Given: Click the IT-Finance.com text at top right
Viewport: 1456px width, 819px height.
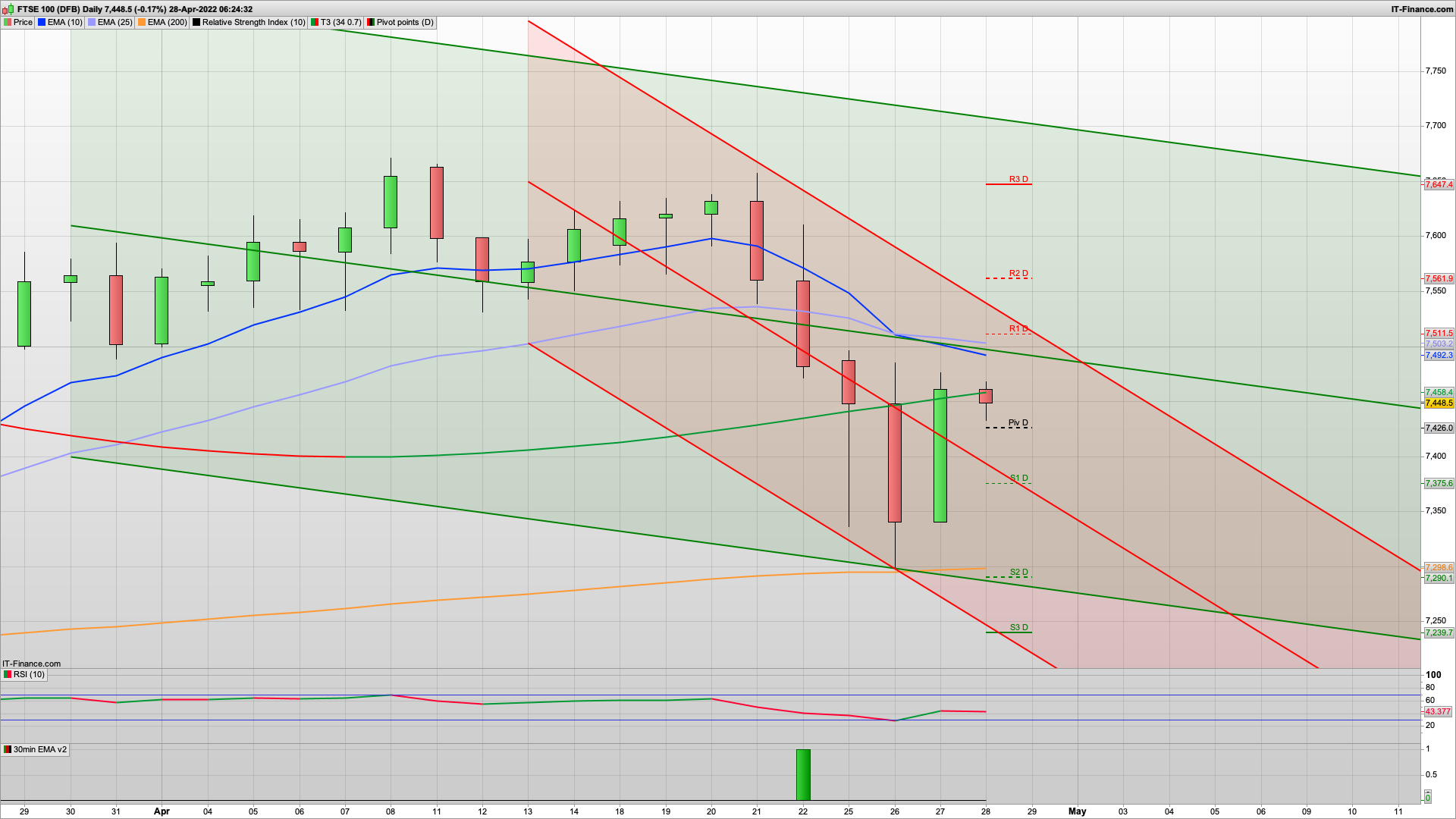Looking at the screenshot, I should click(1421, 9).
